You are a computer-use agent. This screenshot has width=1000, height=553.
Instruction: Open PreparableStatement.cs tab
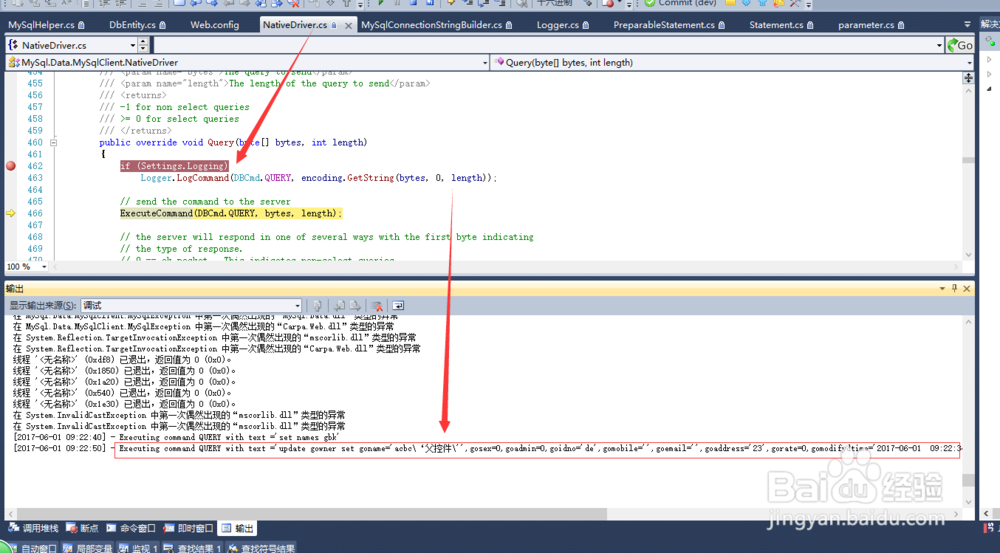click(x=668, y=25)
